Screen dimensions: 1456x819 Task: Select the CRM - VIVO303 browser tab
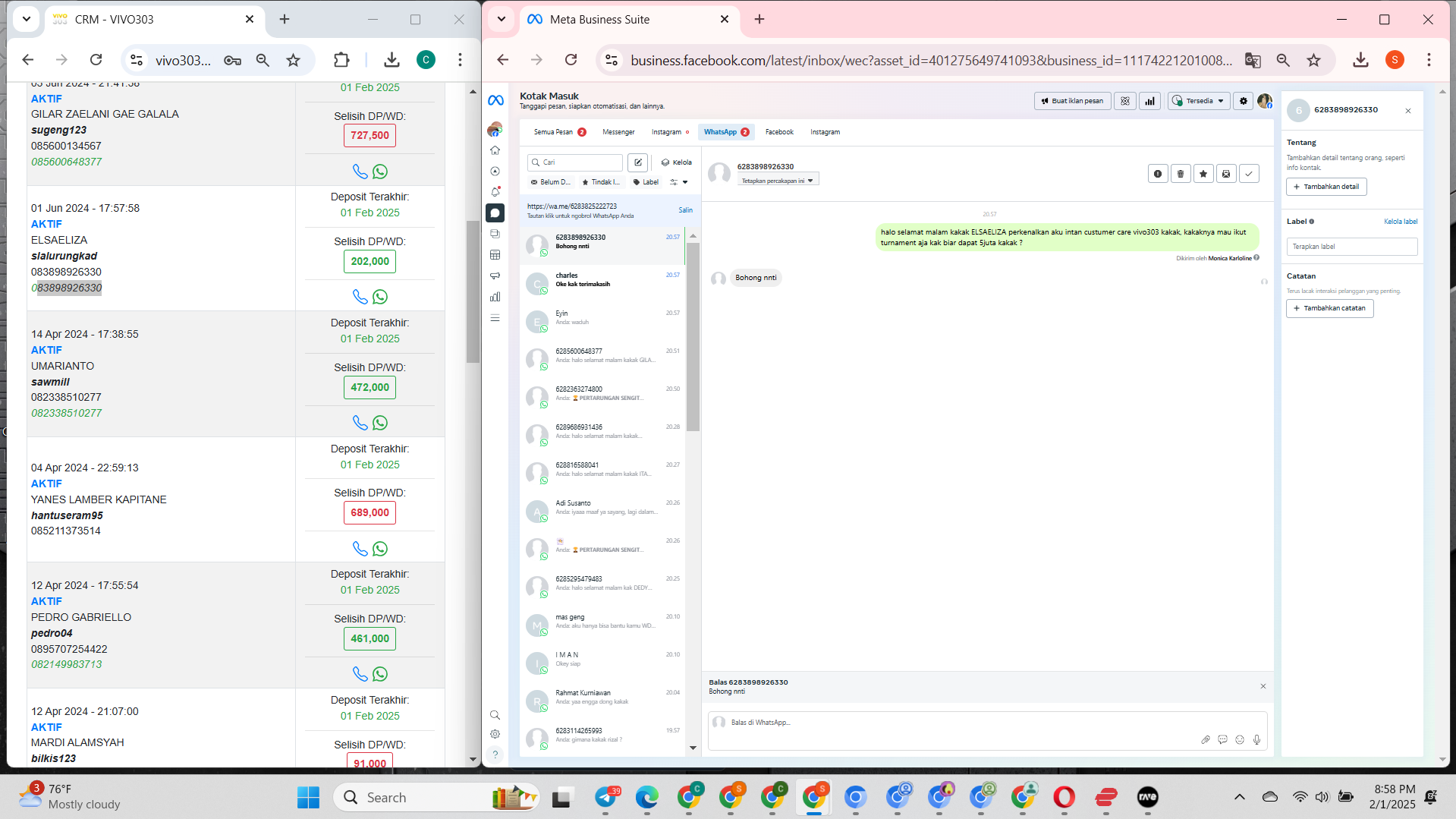coord(156,19)
